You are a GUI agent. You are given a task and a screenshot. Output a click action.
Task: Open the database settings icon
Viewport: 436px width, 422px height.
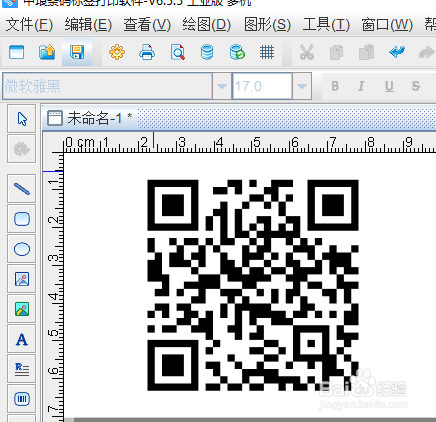point(207,52)
